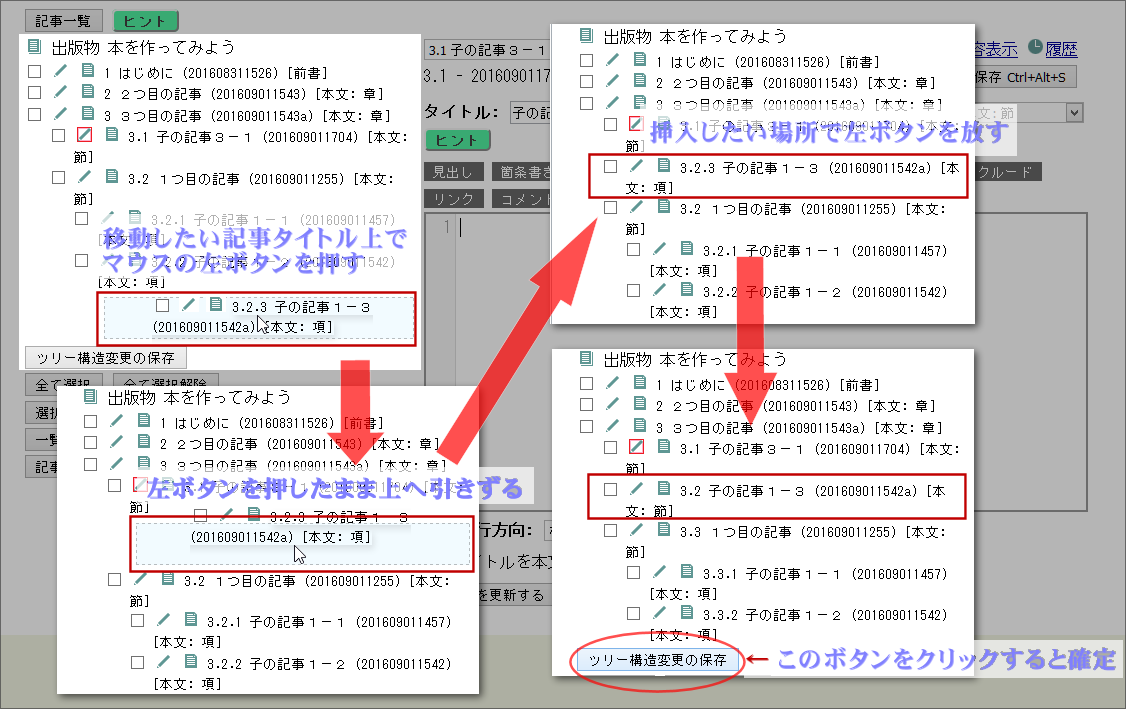The image size is (1126, 709).
Task: Click document icon for 3.2.2 in upper-right tree panel
Action: tap(687, 289)
